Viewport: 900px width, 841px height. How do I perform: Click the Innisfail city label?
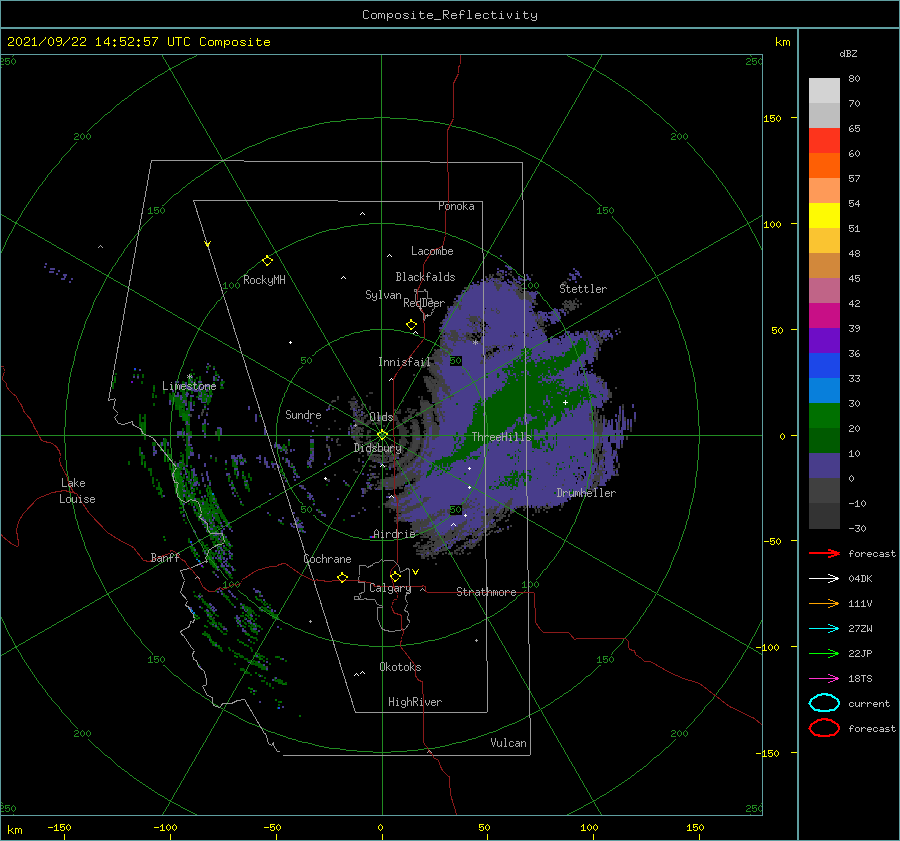coord(404,362)
